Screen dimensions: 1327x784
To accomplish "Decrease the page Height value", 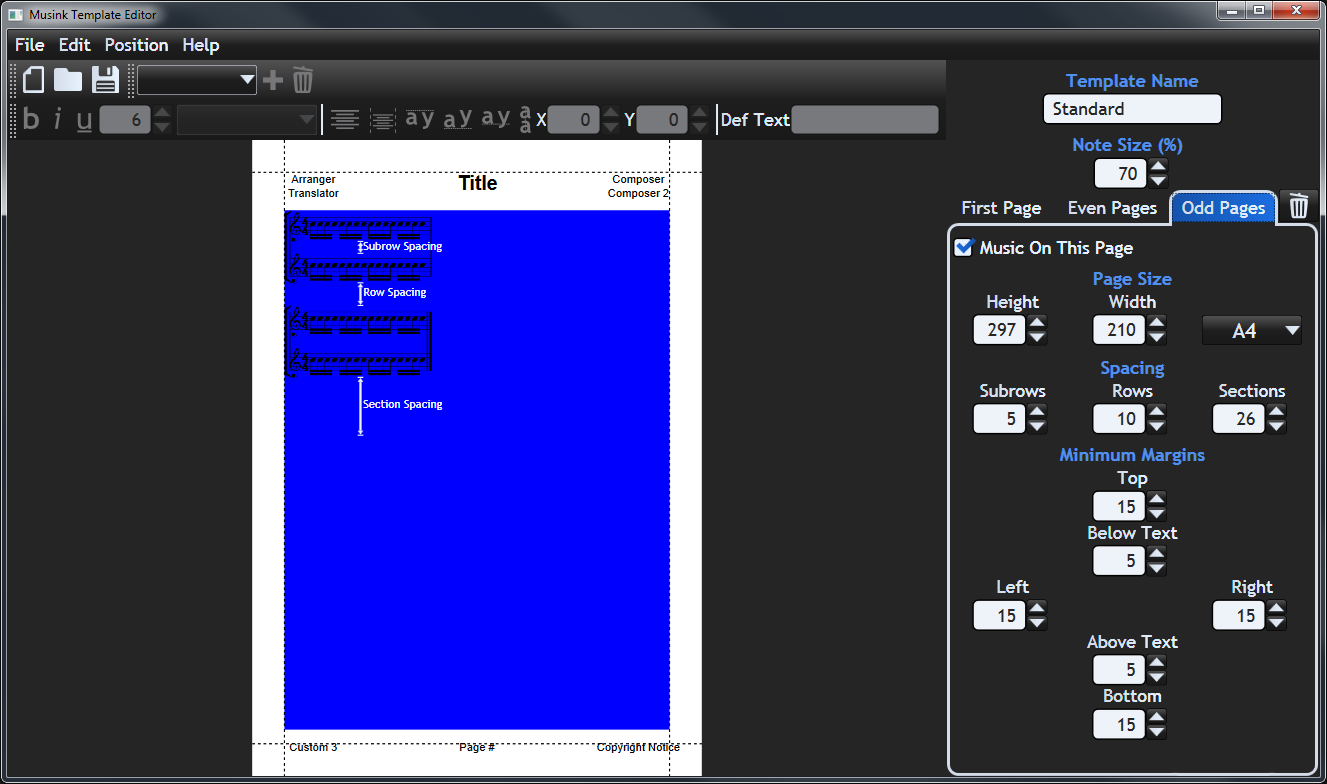I will click(1038, 337).
